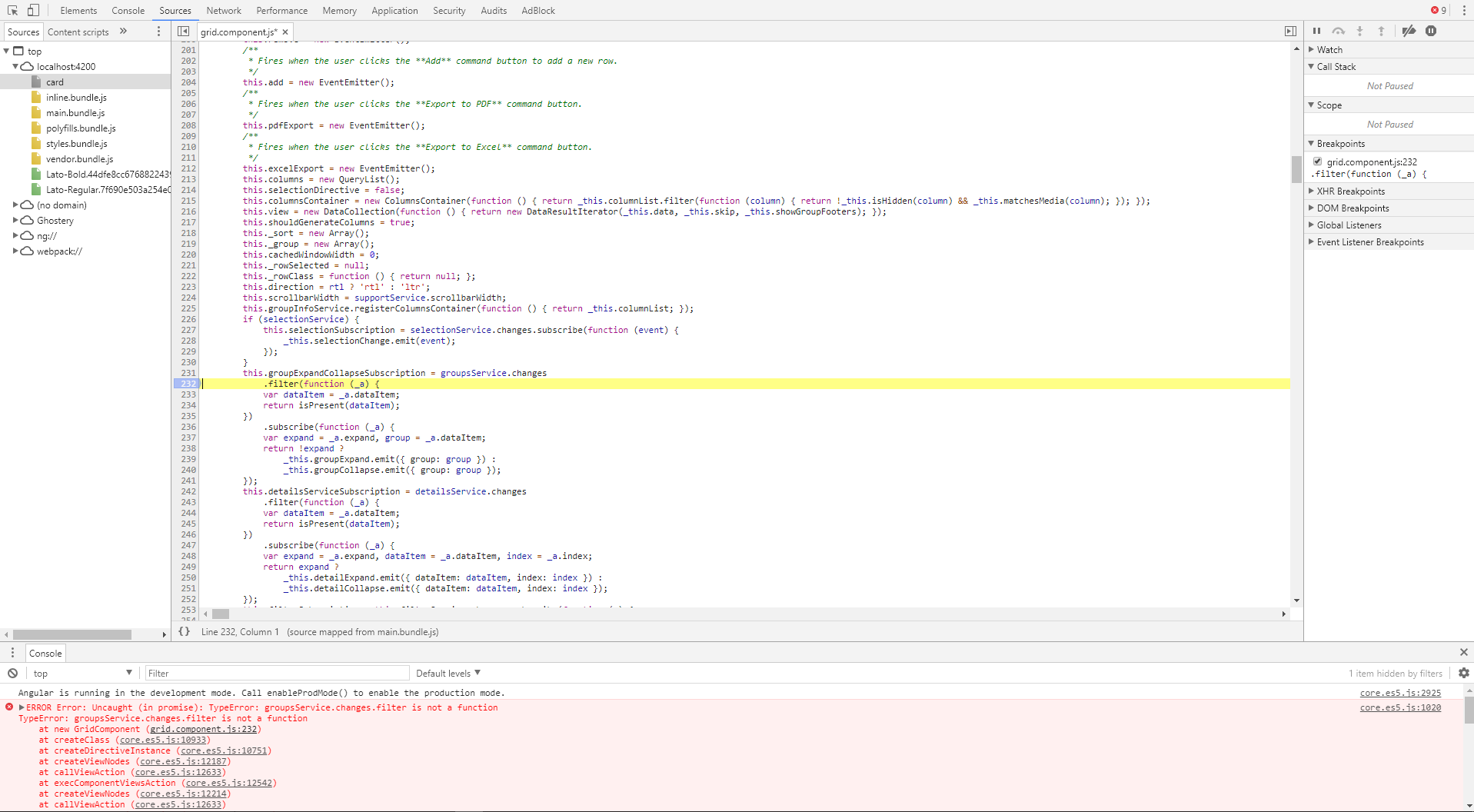Switch to the Network panel tab

224,10
